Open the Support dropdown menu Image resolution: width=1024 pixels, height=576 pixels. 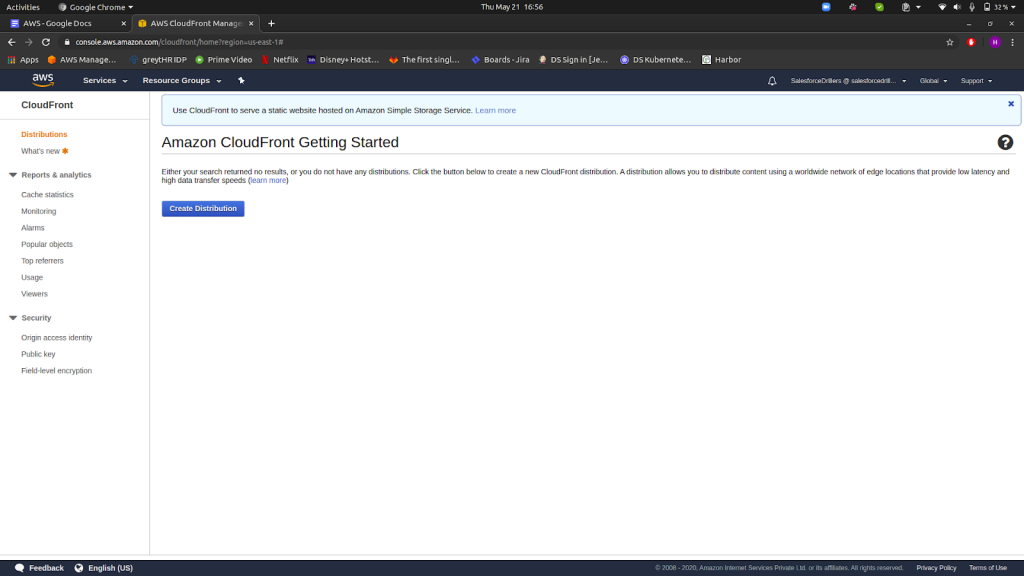[x=976, y=81]
